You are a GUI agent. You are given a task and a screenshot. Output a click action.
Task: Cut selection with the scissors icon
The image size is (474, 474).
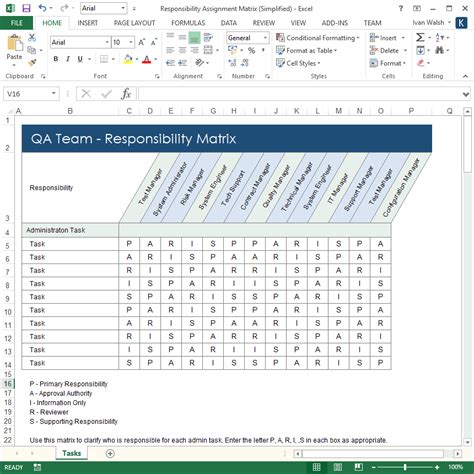pos(32,37)
